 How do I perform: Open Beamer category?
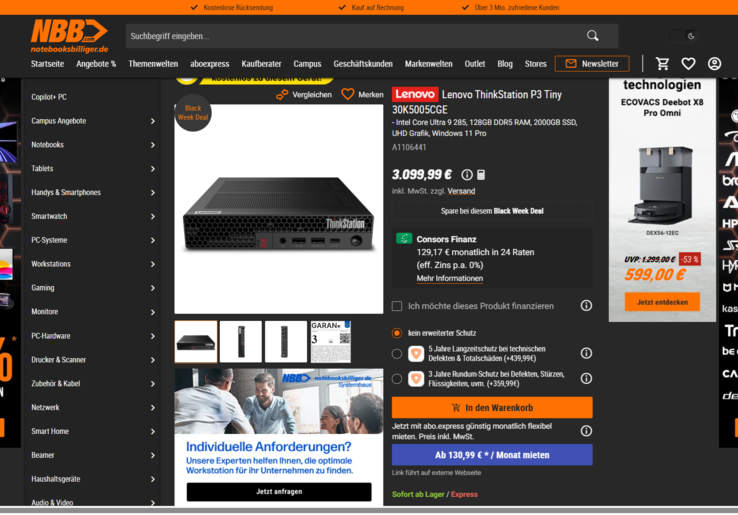pos(43,455)
